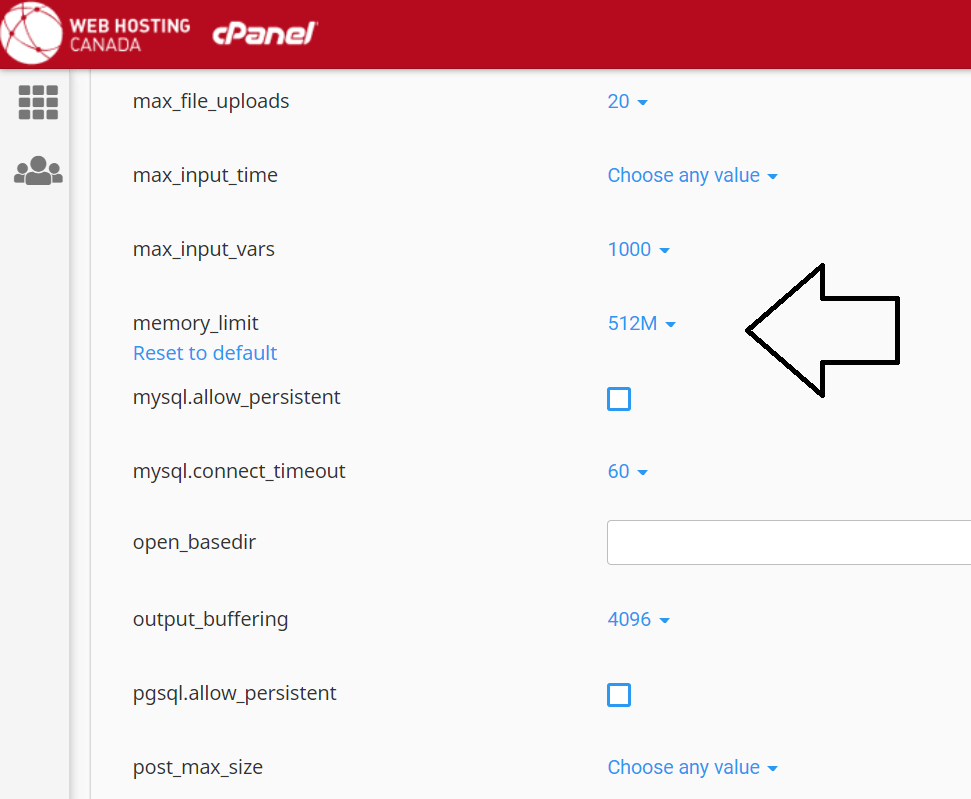971x799 pixels.
Task: Expand the output_buffering selector showing 4096
Action: (x=638, y=619)
